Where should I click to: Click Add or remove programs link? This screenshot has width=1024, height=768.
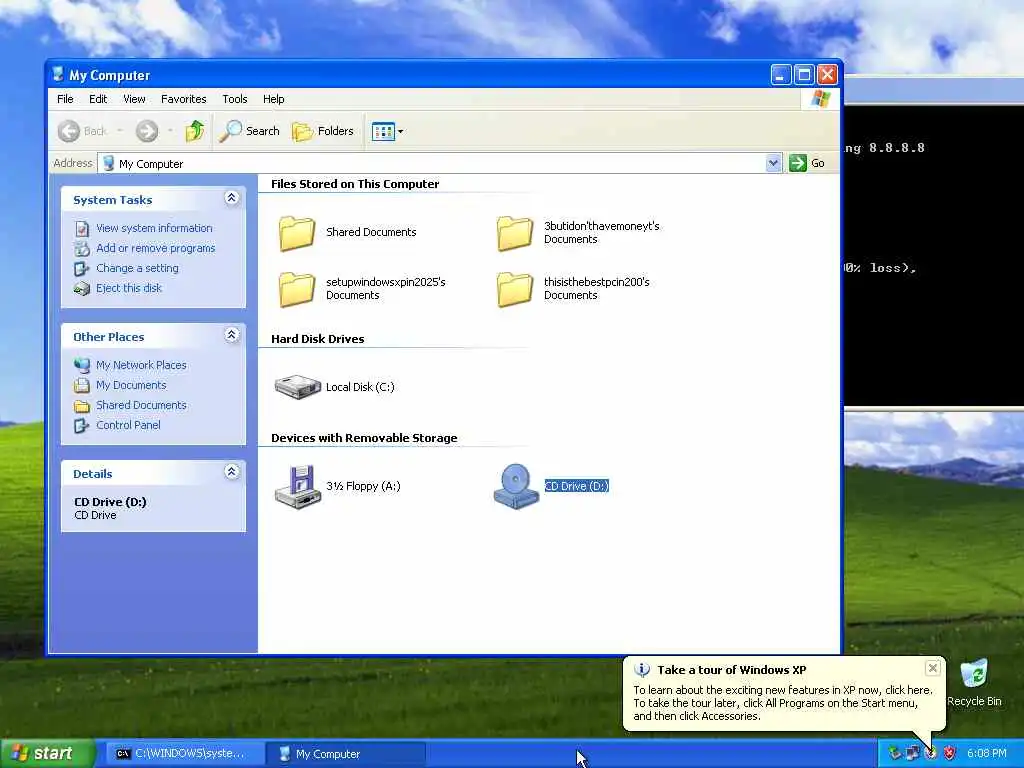coord(155,248)
